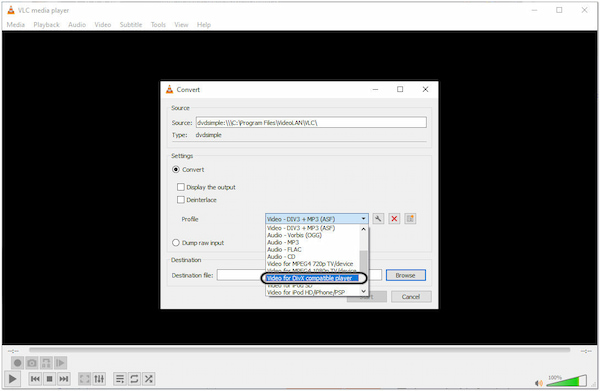Stop playback with the stop button
600x391 pixels.
49,379
